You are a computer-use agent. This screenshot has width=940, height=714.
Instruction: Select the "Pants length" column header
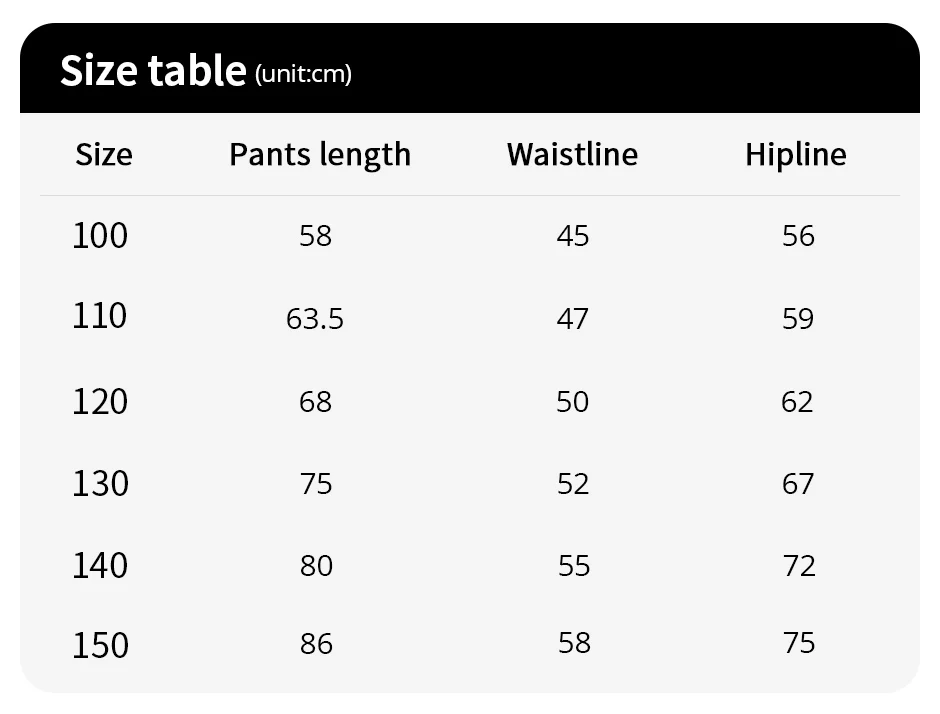tap(320, 155)
